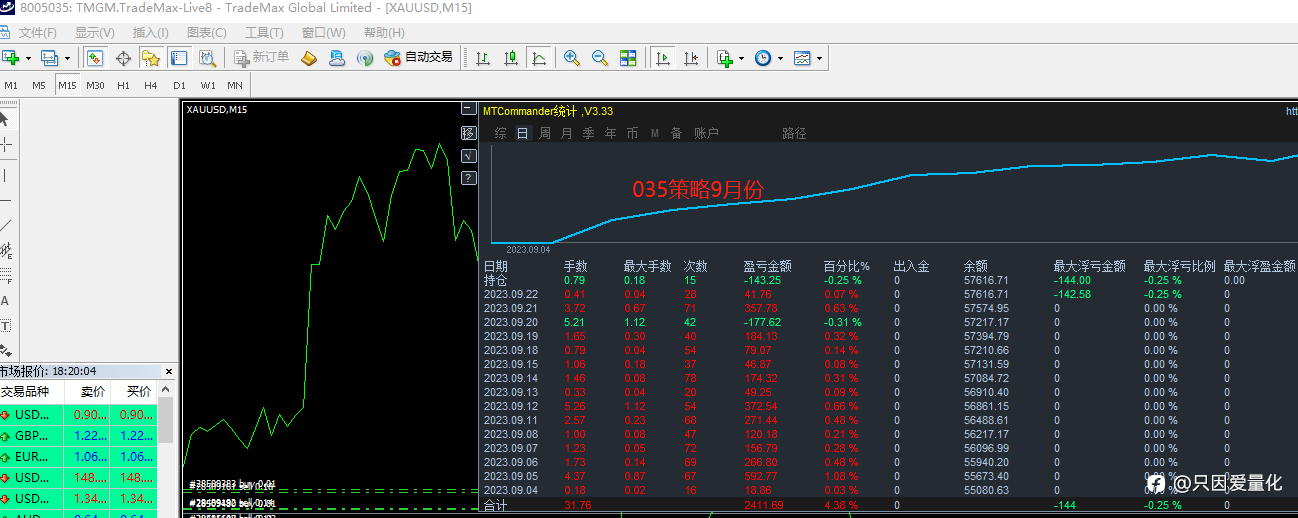Screen dimensions: 1298x518
Task: Open the indicators list icon
Action: point(725,58)
